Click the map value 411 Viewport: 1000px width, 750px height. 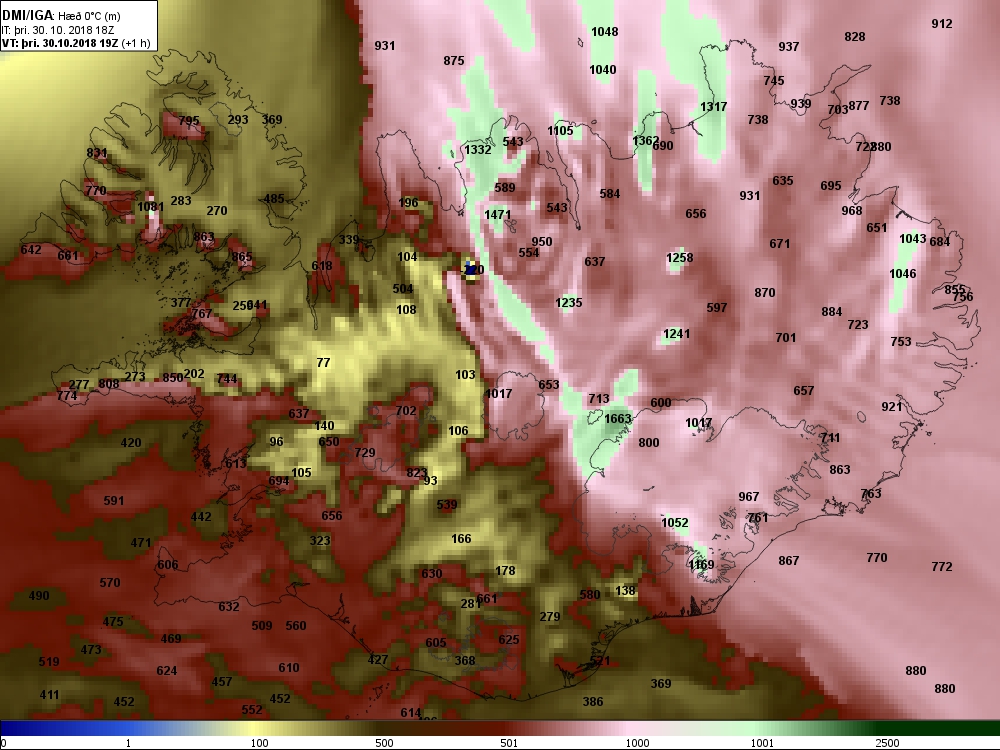coord(49,695)
